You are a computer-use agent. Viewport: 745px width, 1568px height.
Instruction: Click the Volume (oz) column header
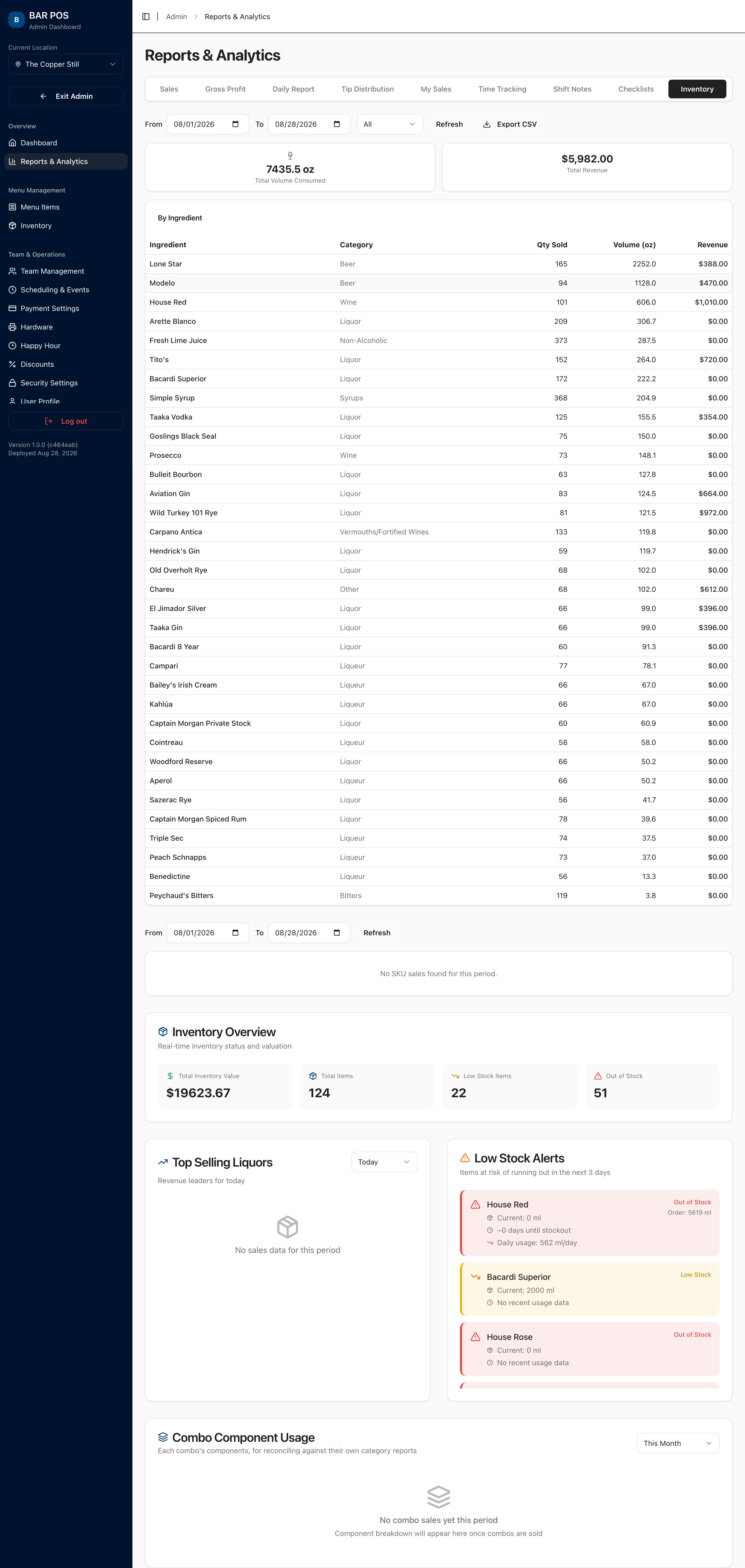634,245
